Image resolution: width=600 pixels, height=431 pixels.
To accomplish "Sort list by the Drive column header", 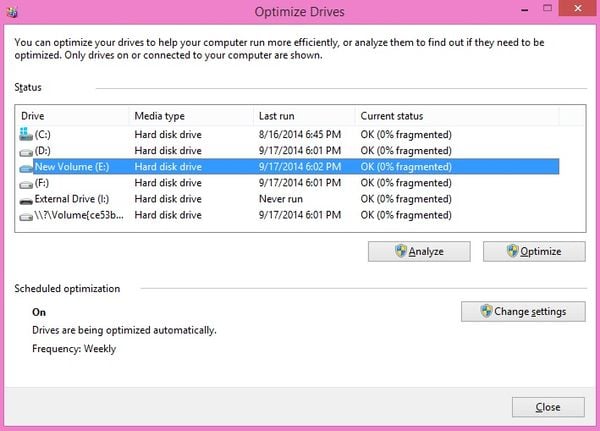I will tap(72, 116).
